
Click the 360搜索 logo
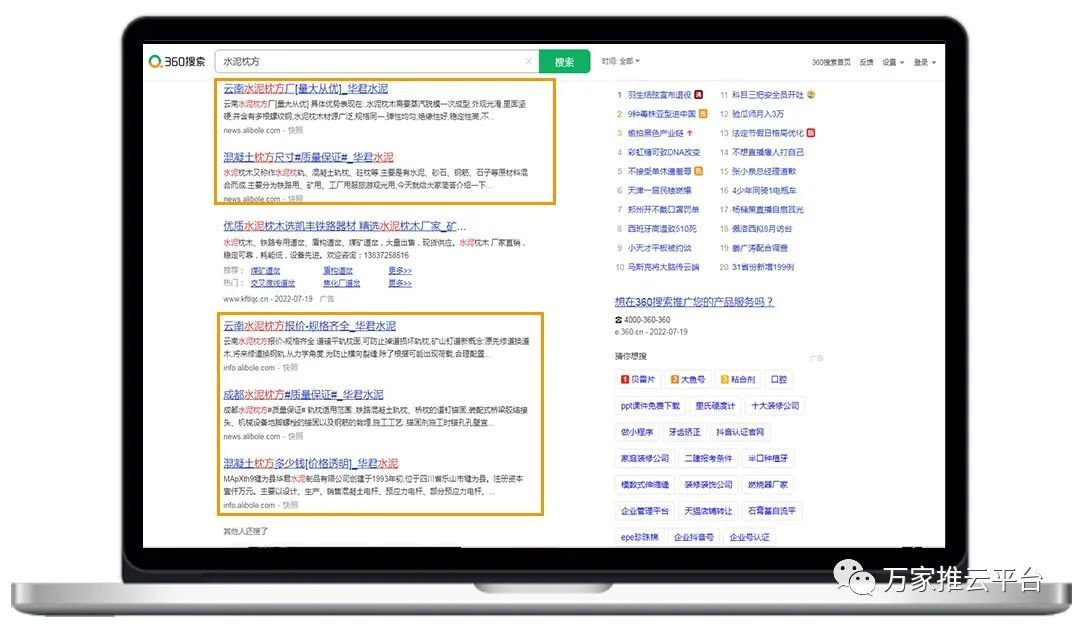tap(177, 62)
